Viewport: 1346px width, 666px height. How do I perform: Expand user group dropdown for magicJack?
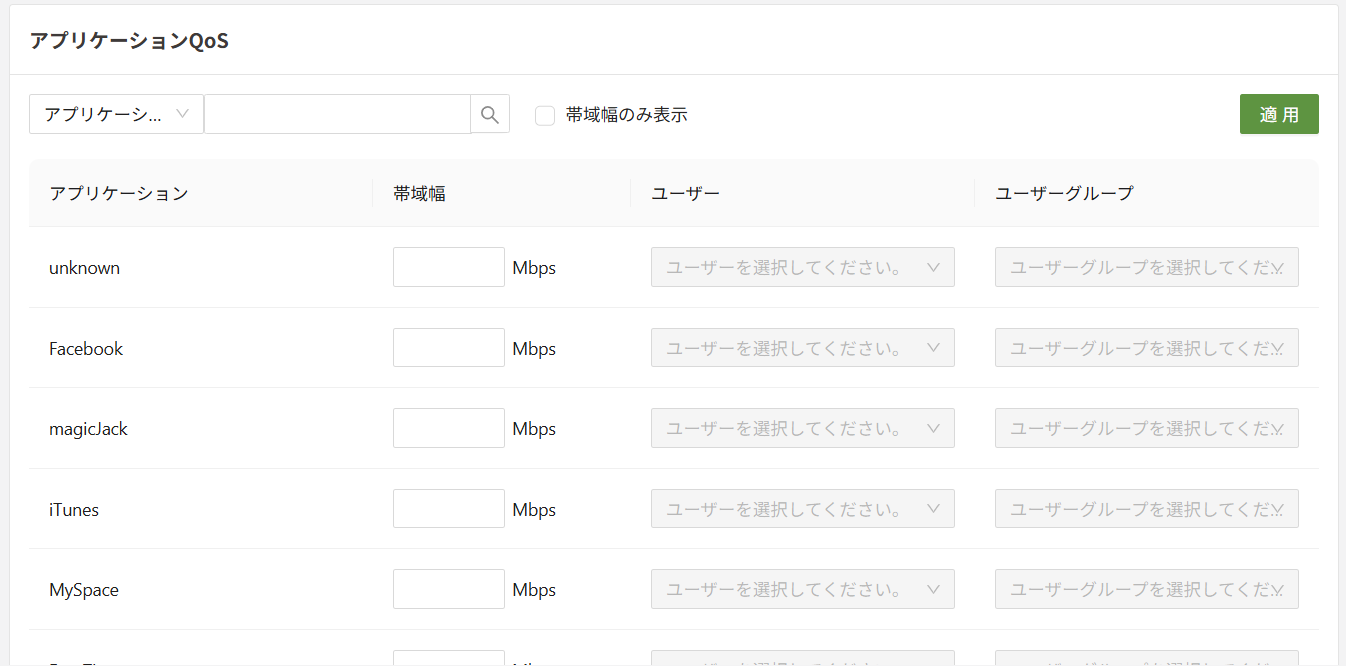point(1146,428)
